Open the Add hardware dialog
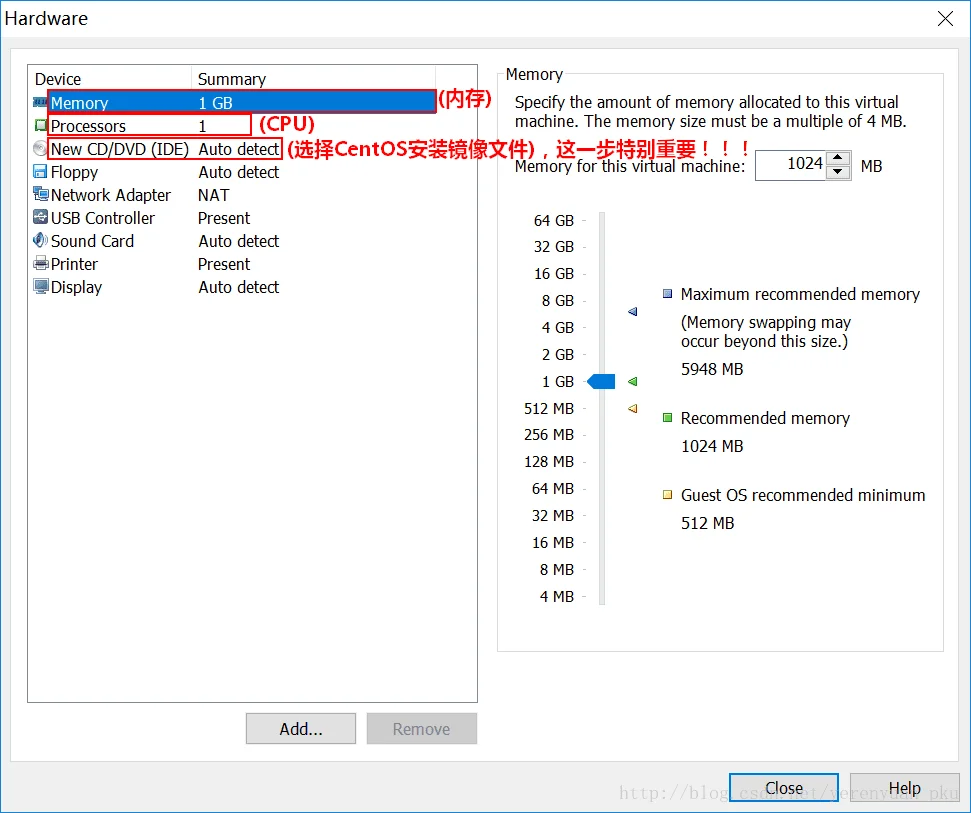Image resolution: width=971 pixels, height=813 pixels. 300,728
